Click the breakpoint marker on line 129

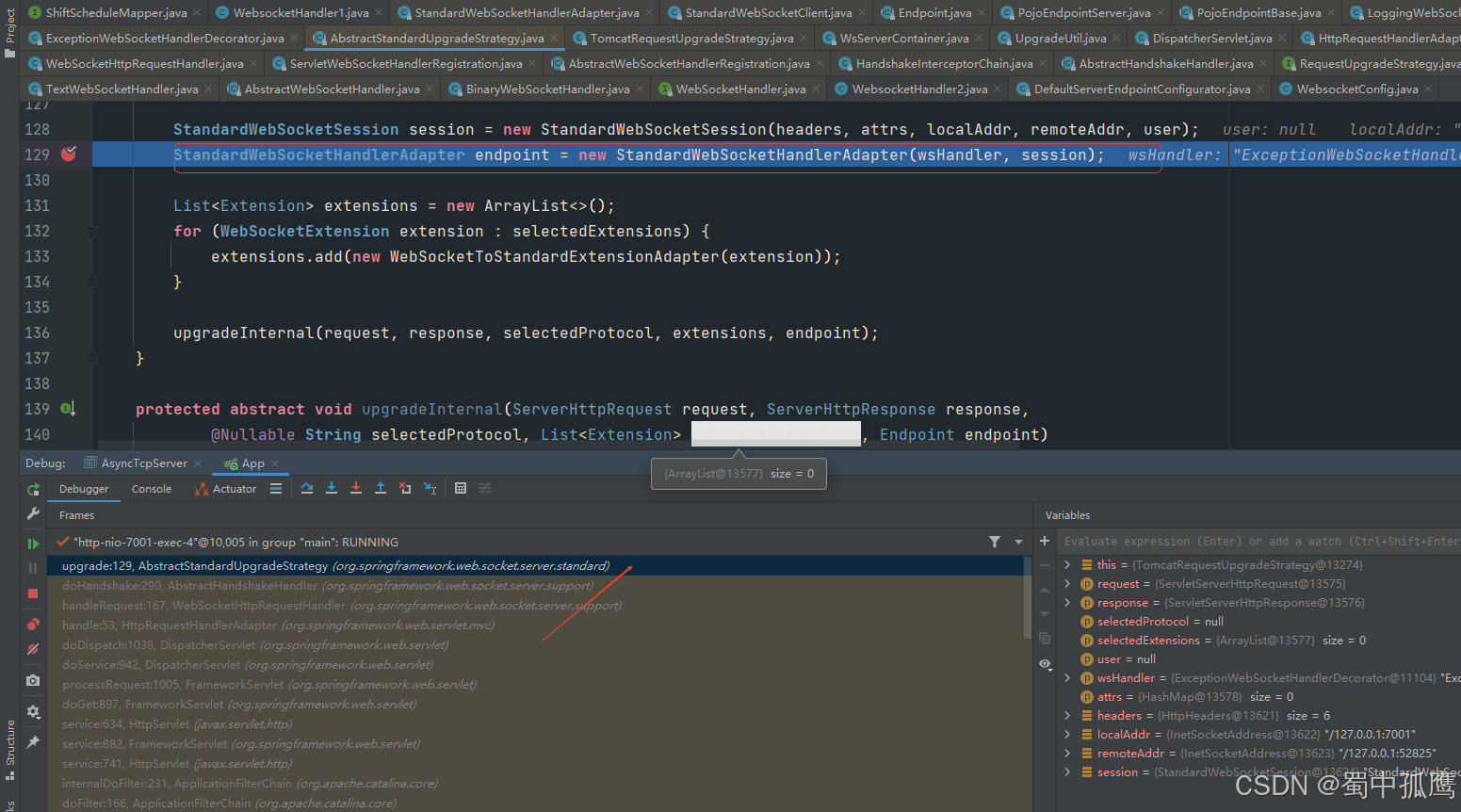coord(69,154)
